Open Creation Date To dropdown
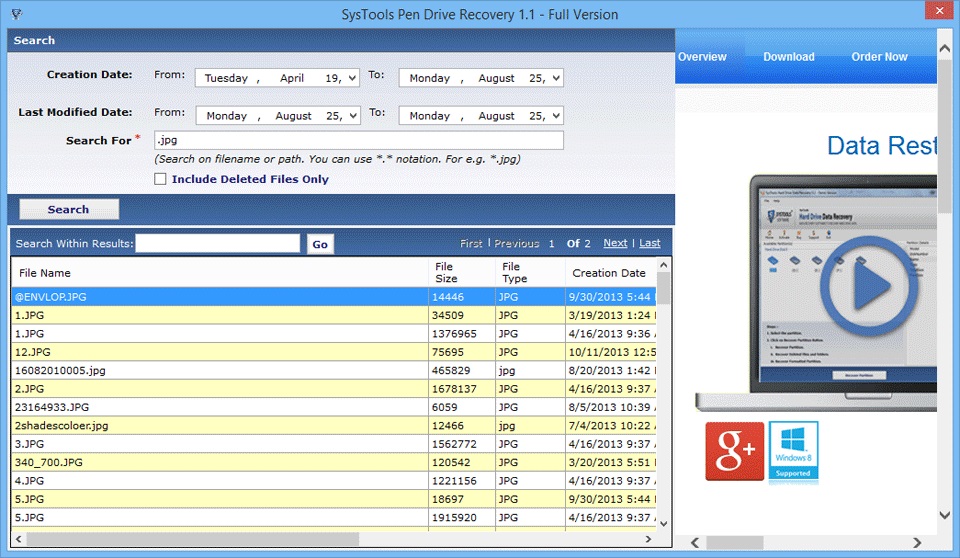This screenshot has width=960, height=558. [x=556, y=78]
